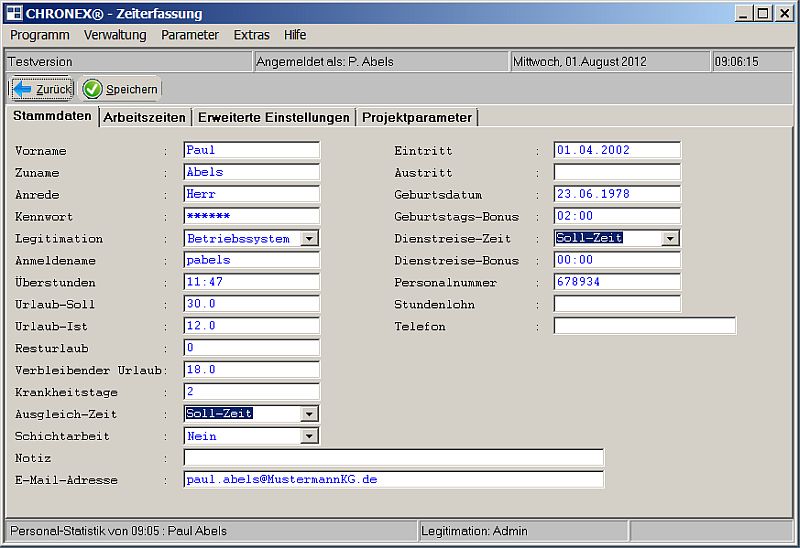800x548 pixels.
Task: Click Verbleibender Urlaub field showing 18.0
Action: point(252,369)
